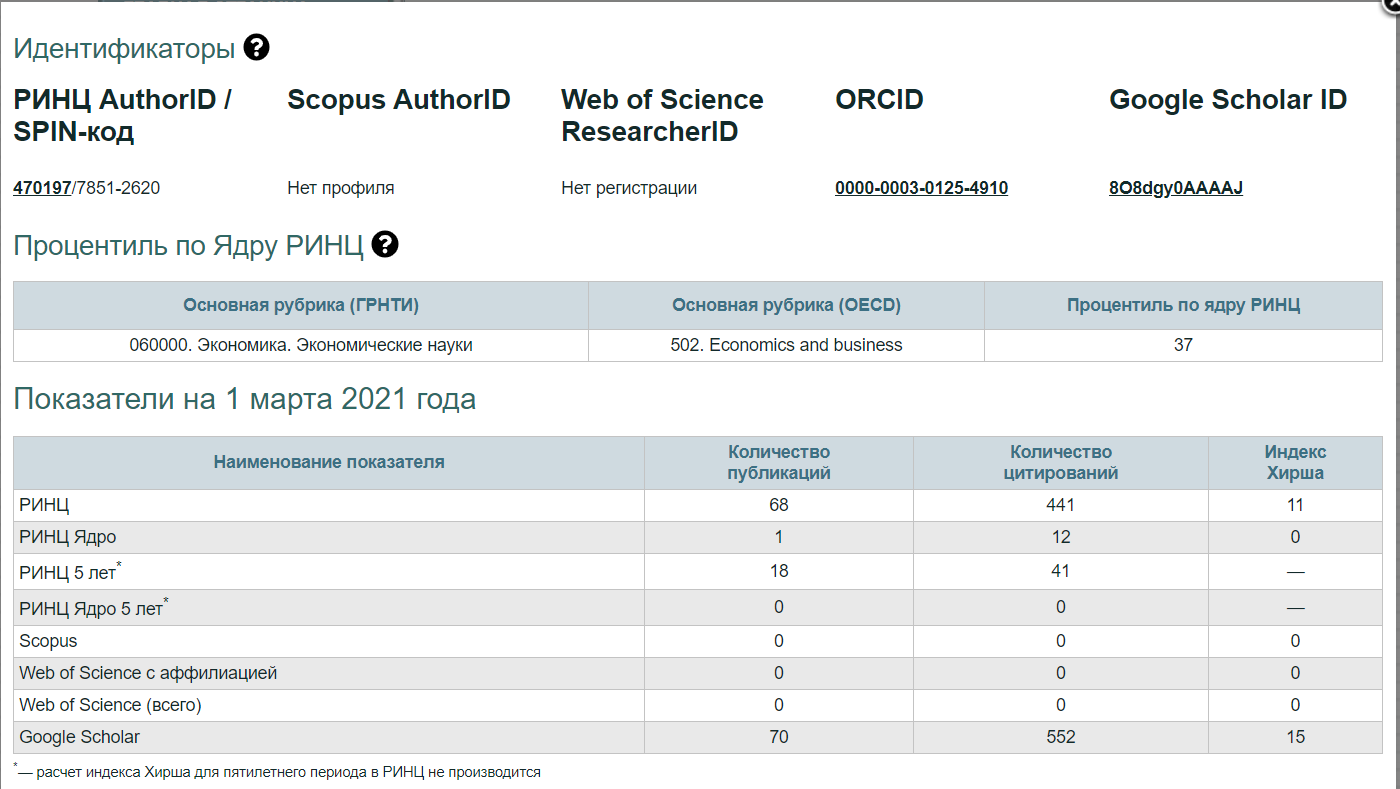Click the РИНЦ 5 лет row label
The width and height of the screenshot is (1400, 789).
tap(70, 572)
